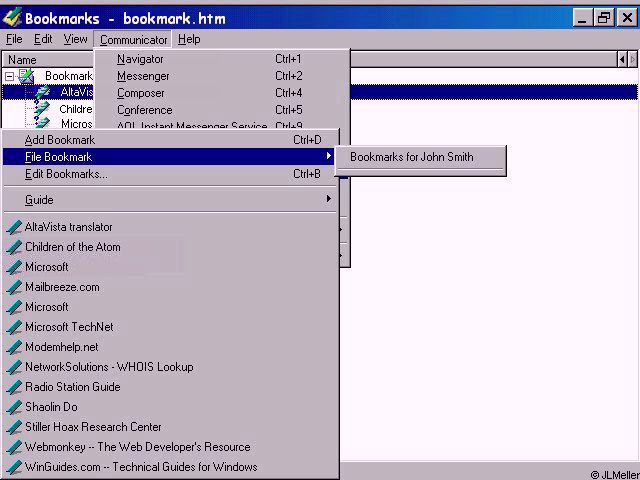The width and height of the screenshot is (640, 480).
Task: Click the AltaVis tree row bookmark icon
Action: (x=42, y=92)
